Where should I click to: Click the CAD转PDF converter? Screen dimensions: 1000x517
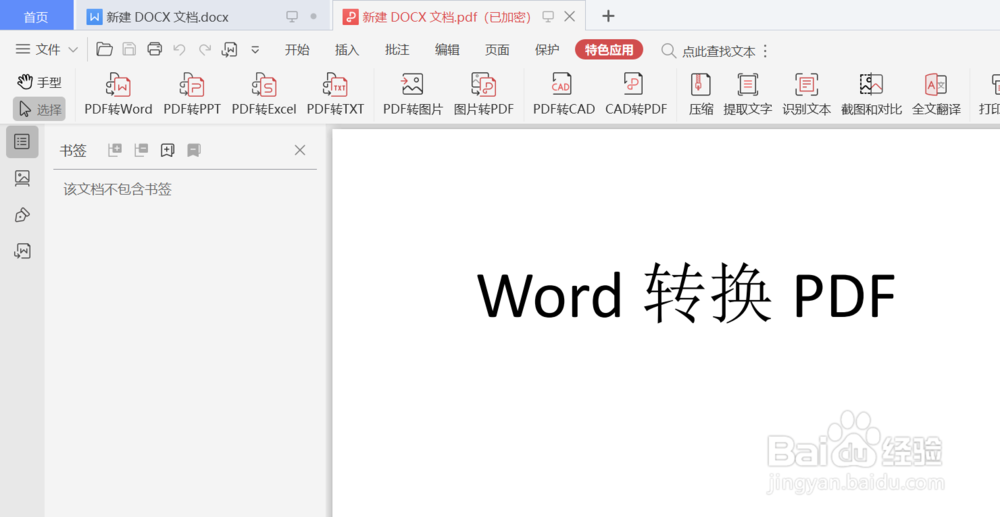[x=636, y=94]
